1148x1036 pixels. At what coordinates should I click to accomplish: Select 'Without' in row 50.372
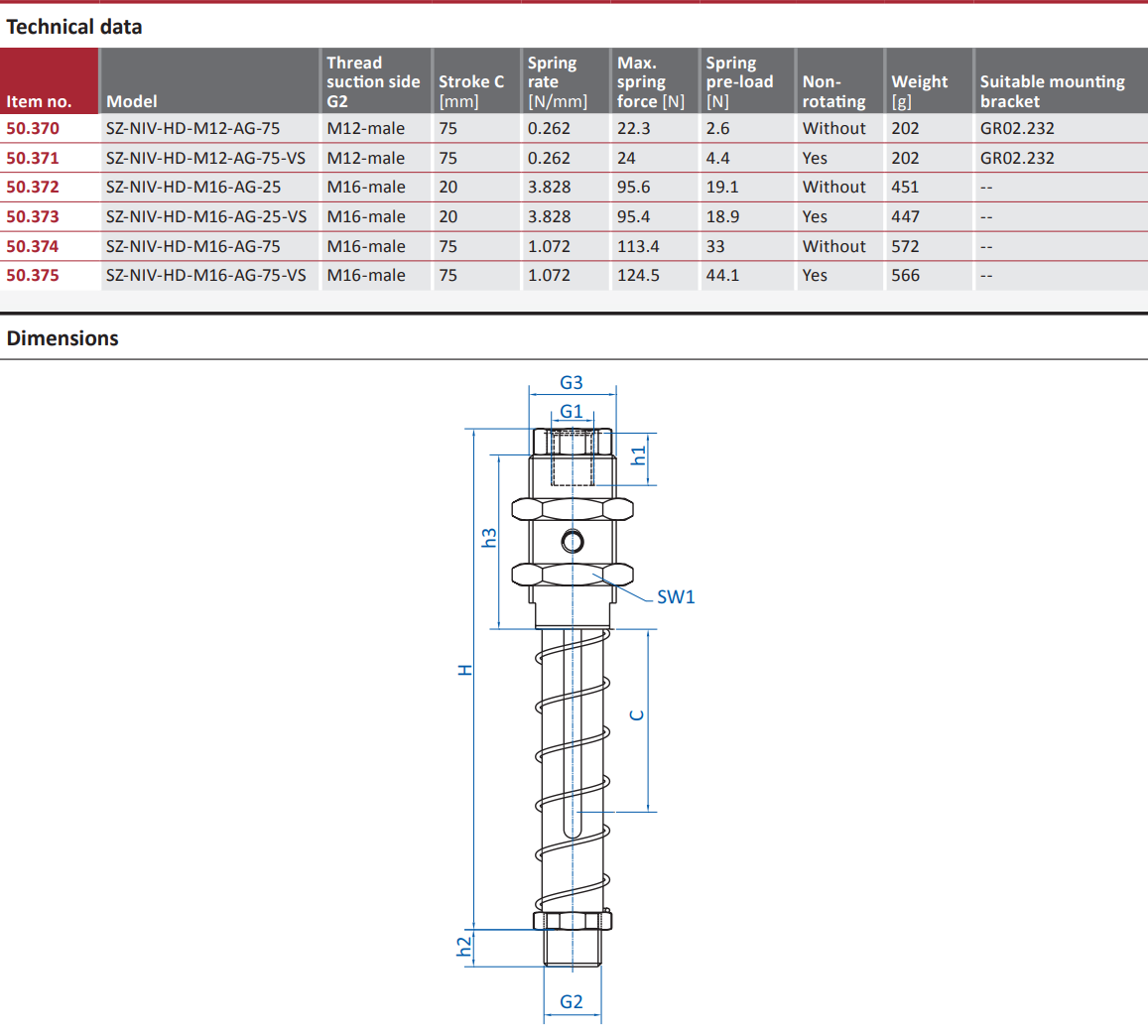tap(833, 188)
